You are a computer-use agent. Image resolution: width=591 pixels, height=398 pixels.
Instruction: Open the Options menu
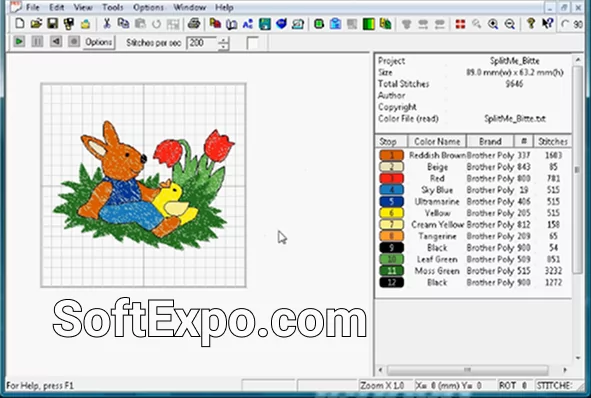coord(148,7)
